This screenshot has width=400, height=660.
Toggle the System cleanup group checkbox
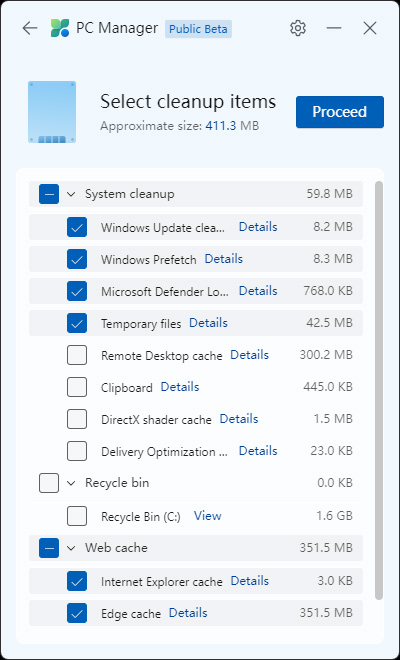pos(49,194)
